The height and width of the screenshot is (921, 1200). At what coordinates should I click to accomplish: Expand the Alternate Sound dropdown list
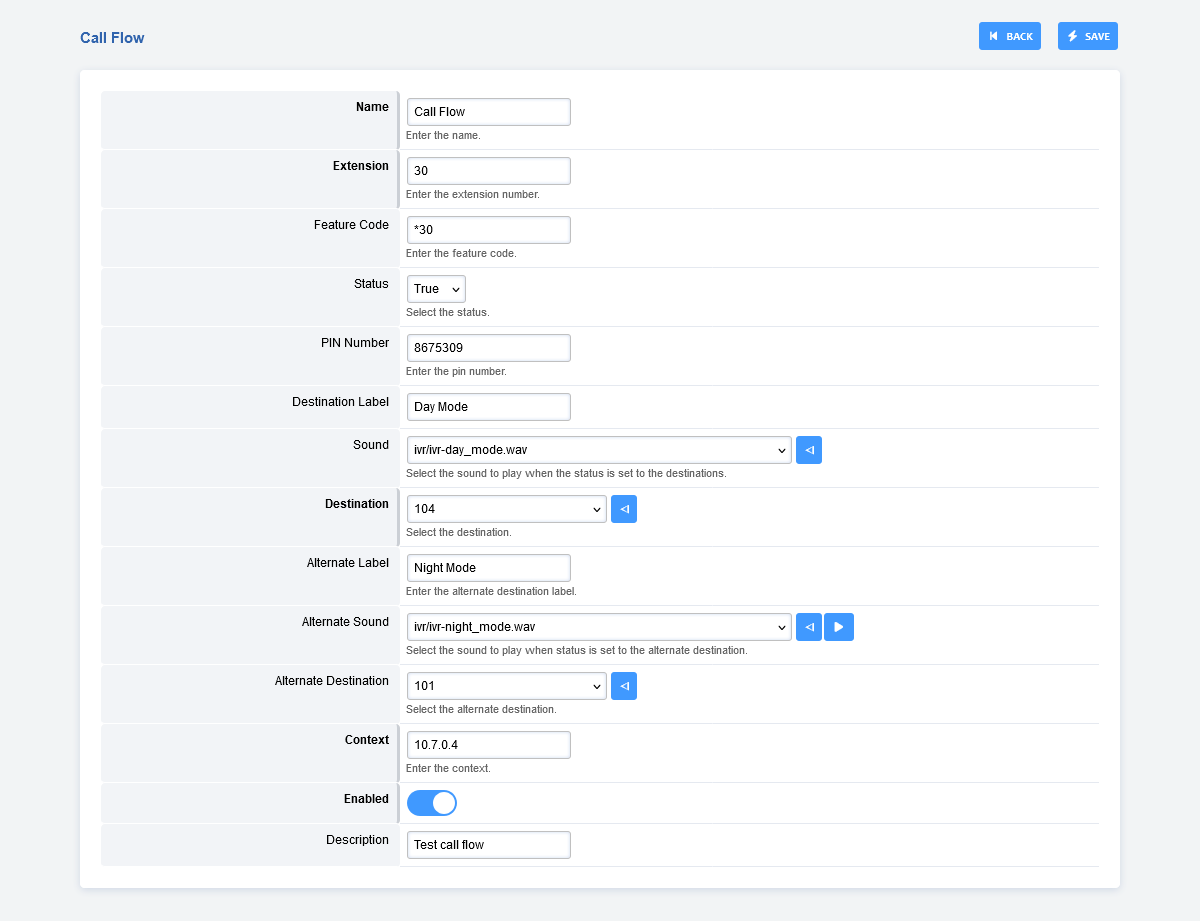coord(598,627)
